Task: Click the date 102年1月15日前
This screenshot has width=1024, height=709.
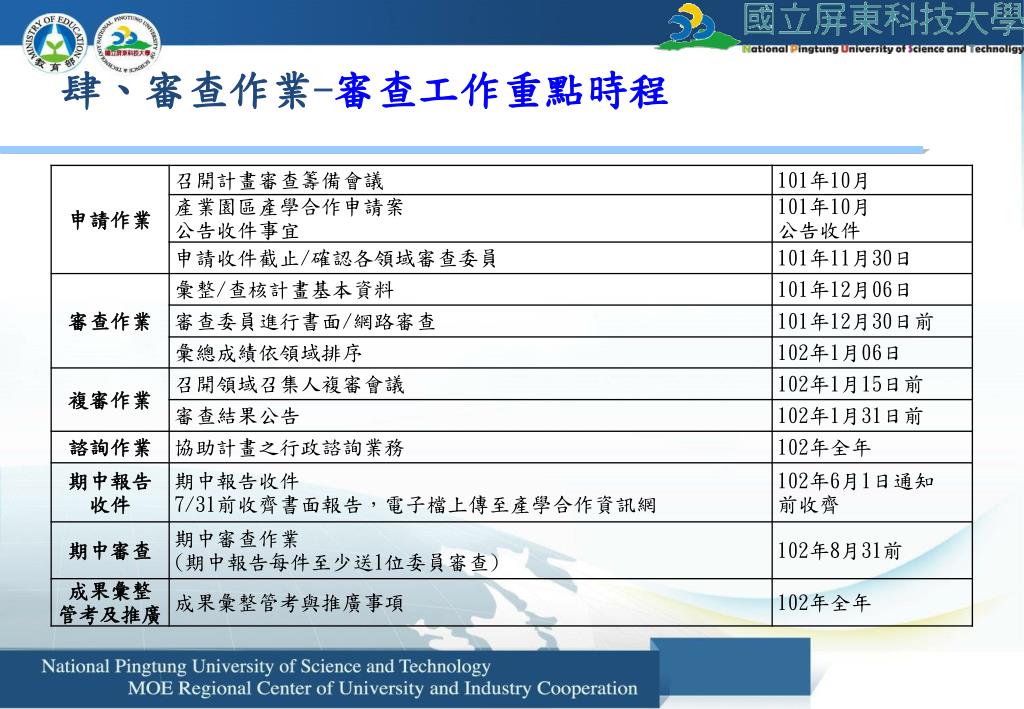Action: pyautogui.click(x=850, y=385)
